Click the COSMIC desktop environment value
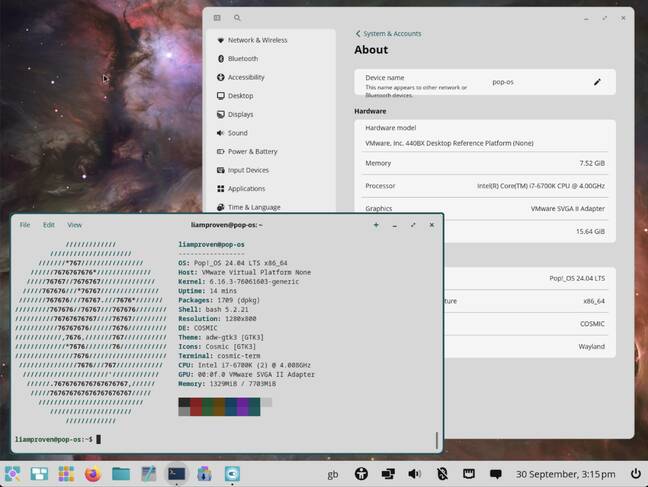This screenshot has height=487, width=648. [x=592, y=324]
